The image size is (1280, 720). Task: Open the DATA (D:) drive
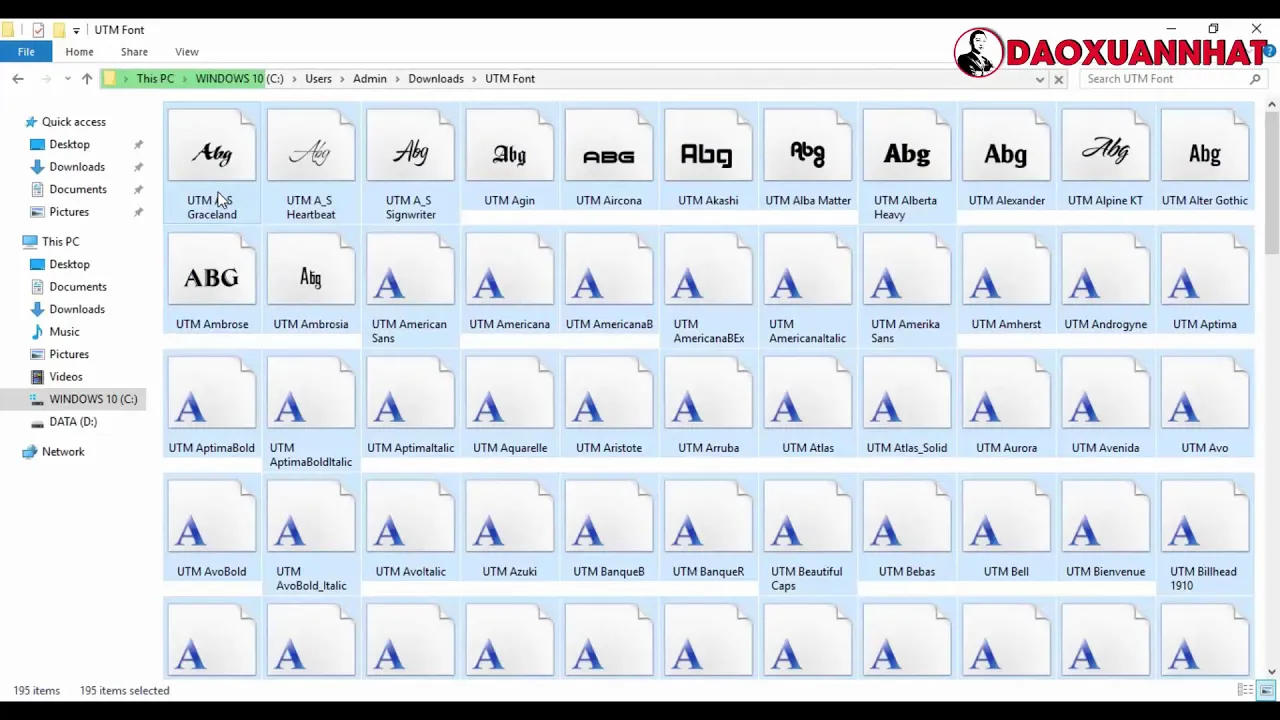click(73, 422)
